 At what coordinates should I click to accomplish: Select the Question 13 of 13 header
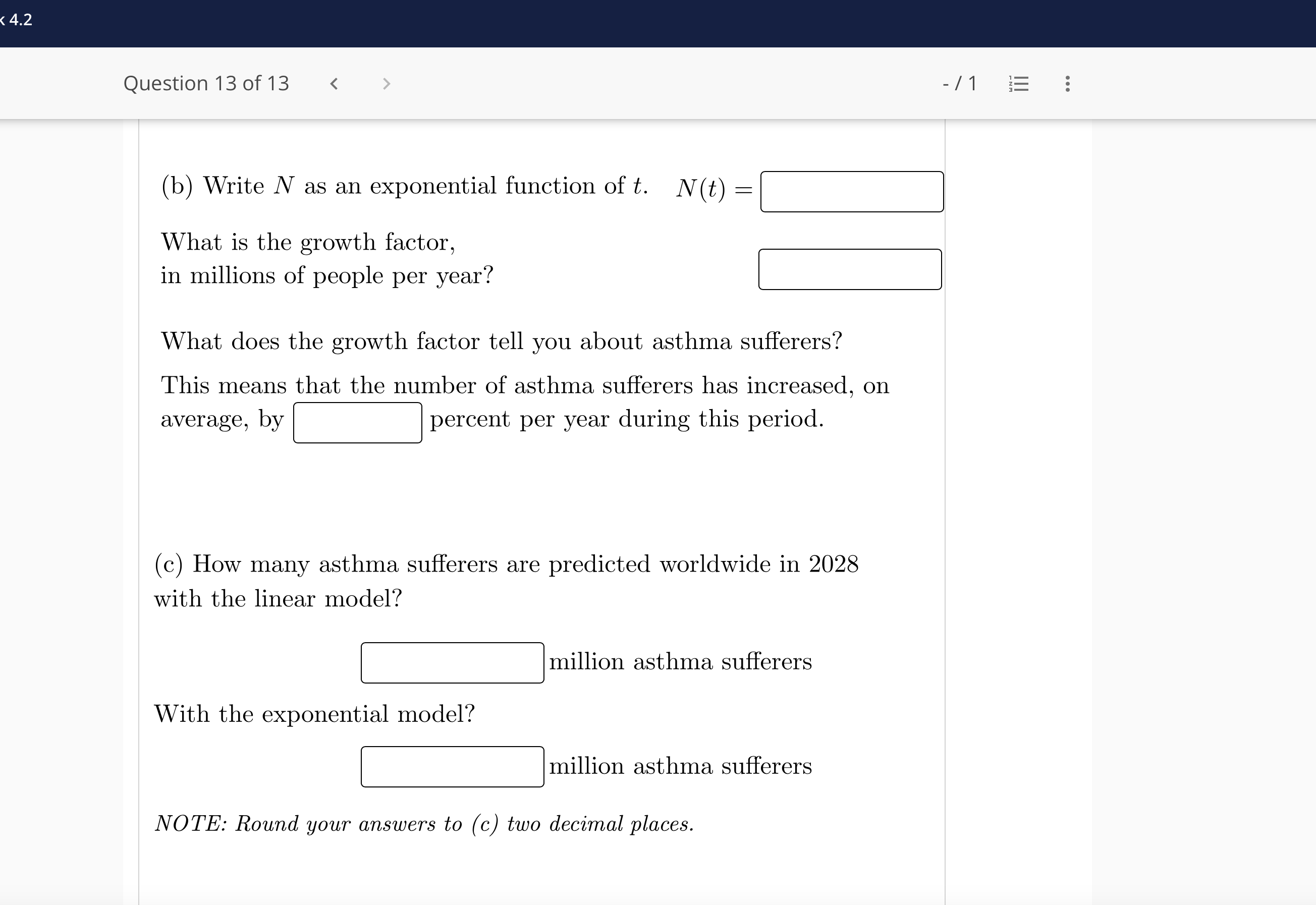206,83
